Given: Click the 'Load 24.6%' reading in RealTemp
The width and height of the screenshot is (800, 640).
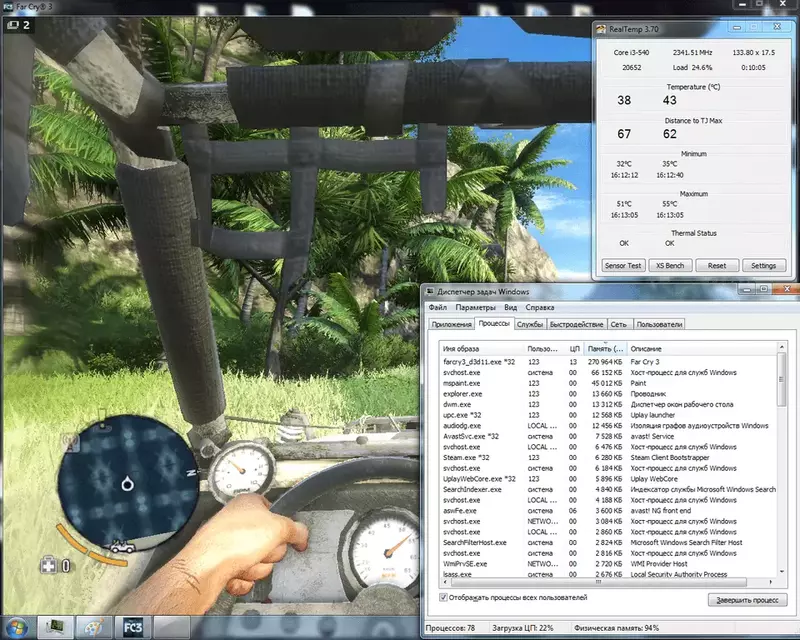Looking at the screenshot, I should coord(692,67).
